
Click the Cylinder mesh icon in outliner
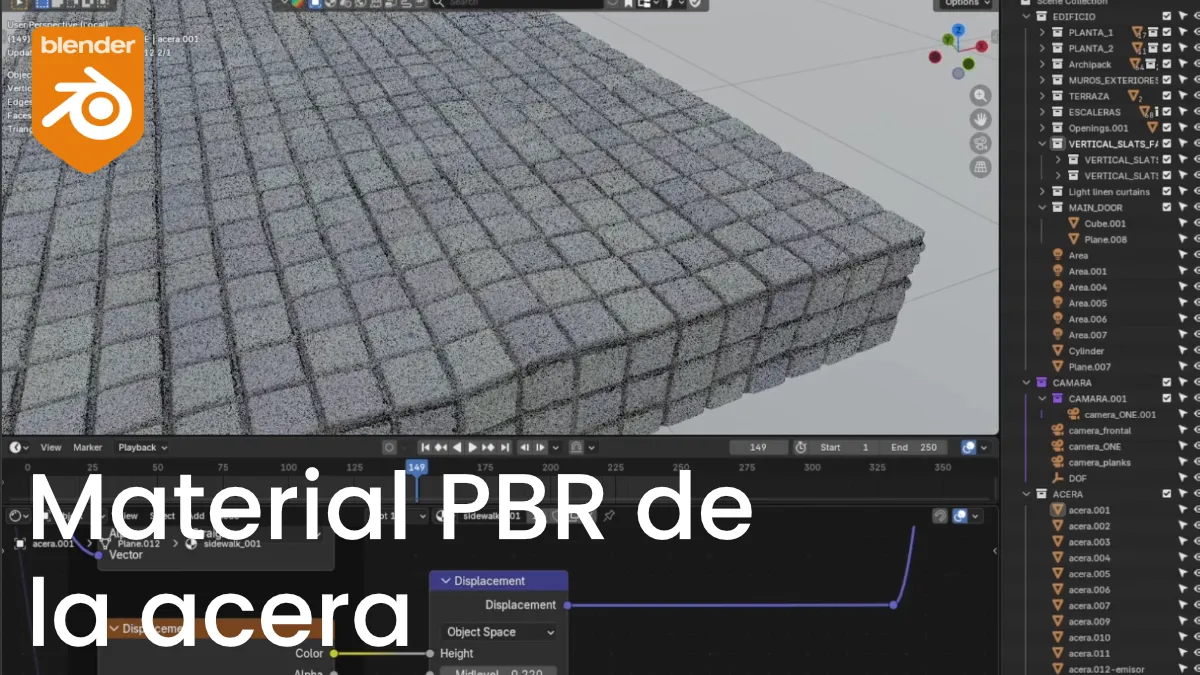pos(1058,351)
